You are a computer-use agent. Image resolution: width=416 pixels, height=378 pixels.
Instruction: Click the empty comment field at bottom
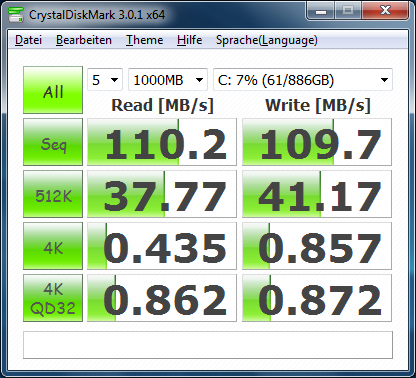(x=208, y=345)
